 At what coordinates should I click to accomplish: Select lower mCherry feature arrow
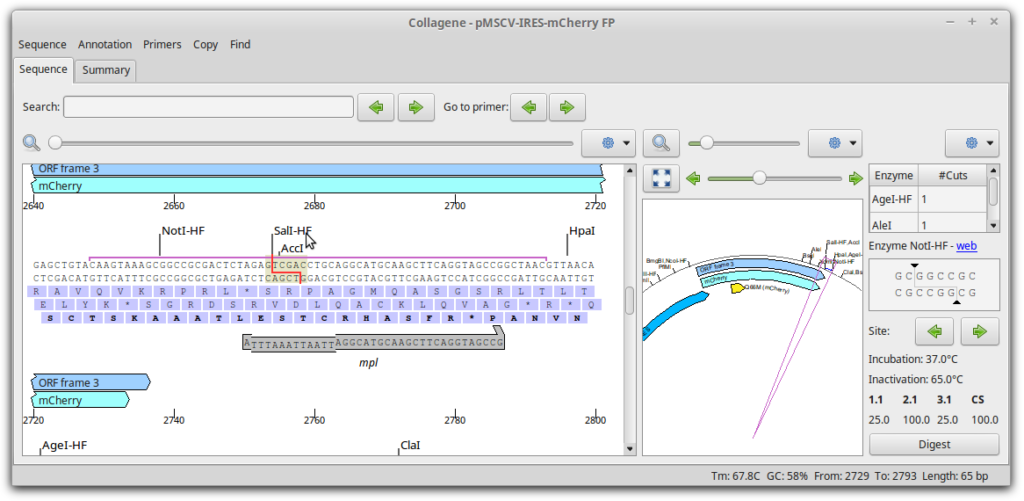[80, 400]
